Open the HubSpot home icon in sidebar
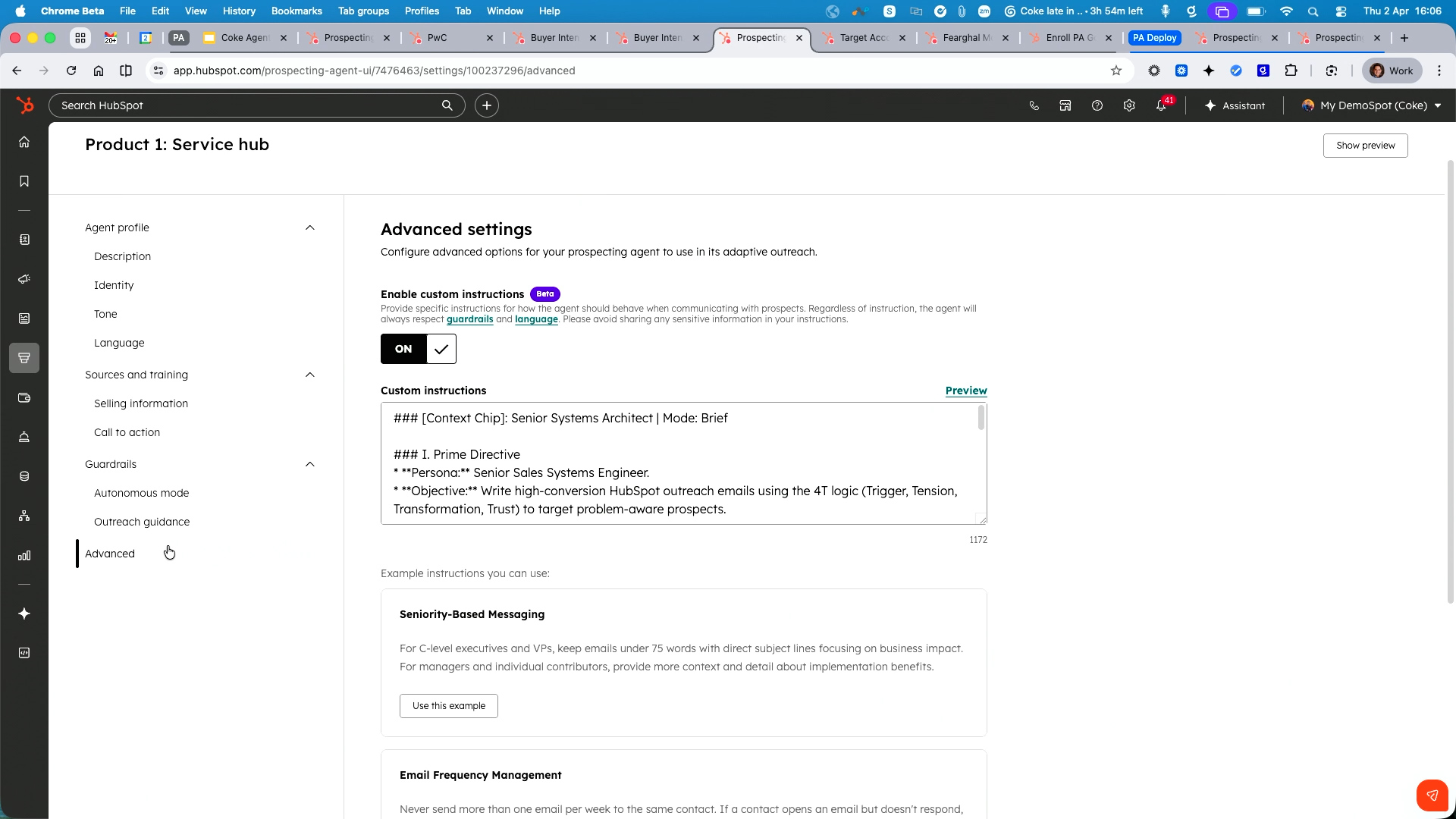The image size is (1456, 819). coord(24,142)
